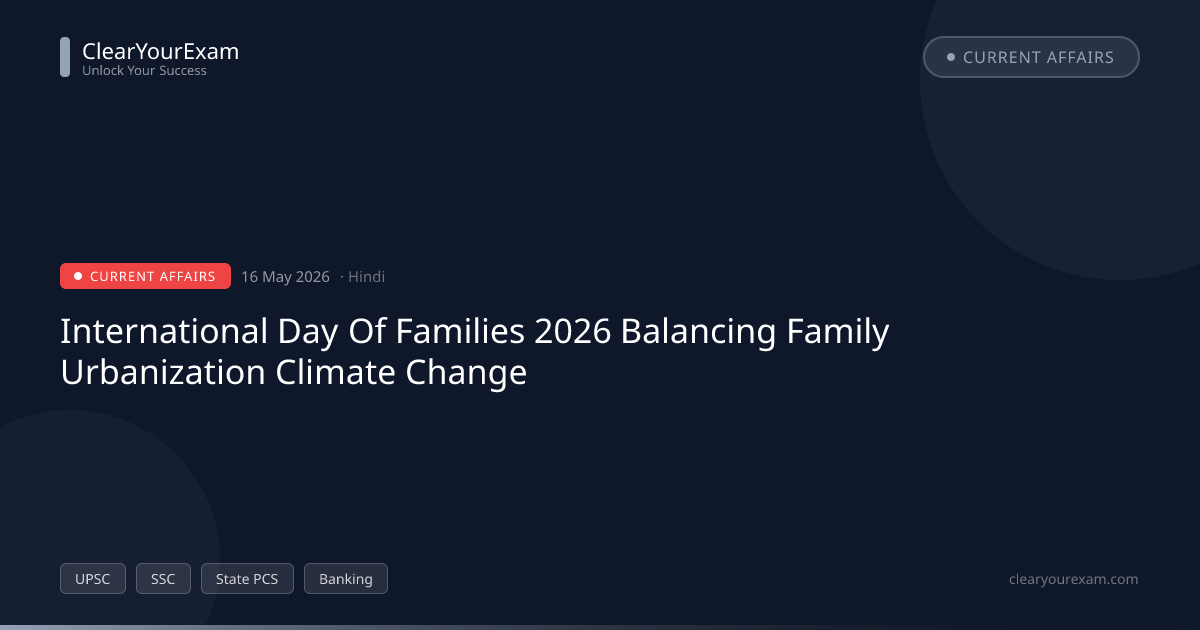
Task: Select the outlined Current Affairs pill at top right
Action: [x=1031, y=57]
